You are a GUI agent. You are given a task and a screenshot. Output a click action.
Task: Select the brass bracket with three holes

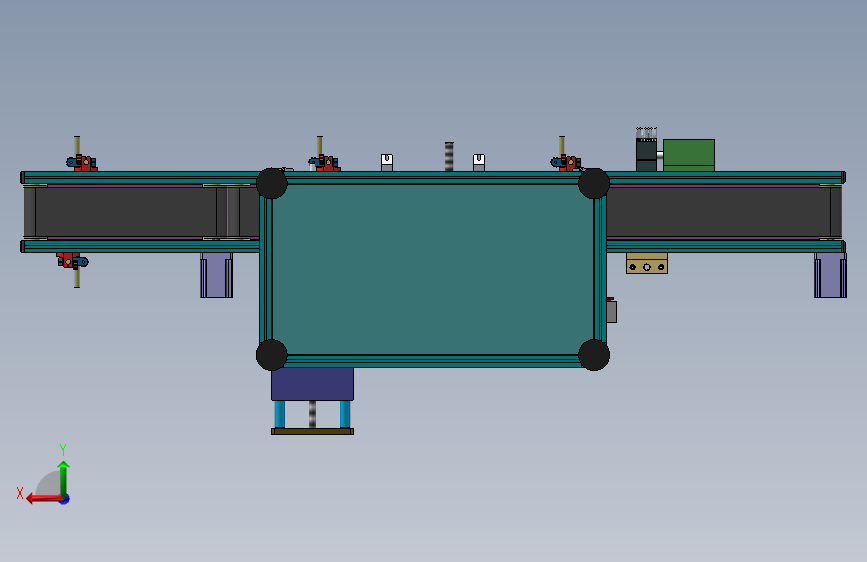647,264
